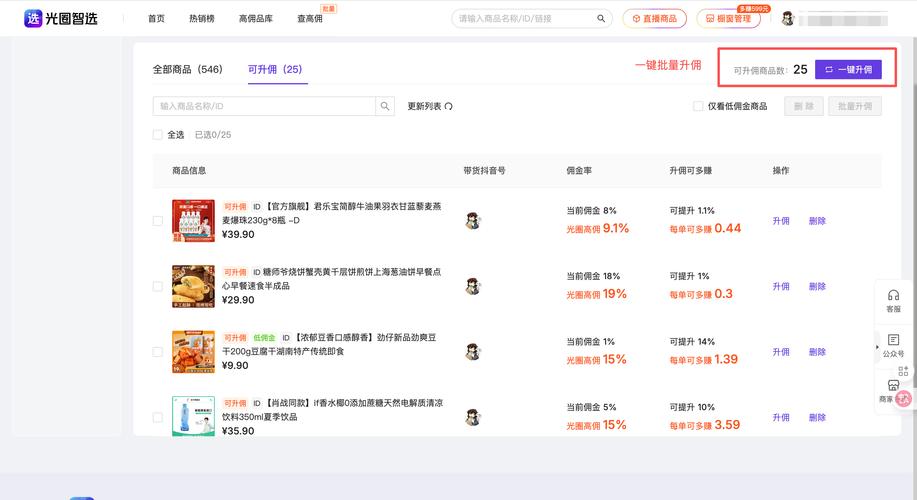Open 君乐宝 product thumbnail
The width and height of the screenshot is (917, 500).
coord(193,221)
